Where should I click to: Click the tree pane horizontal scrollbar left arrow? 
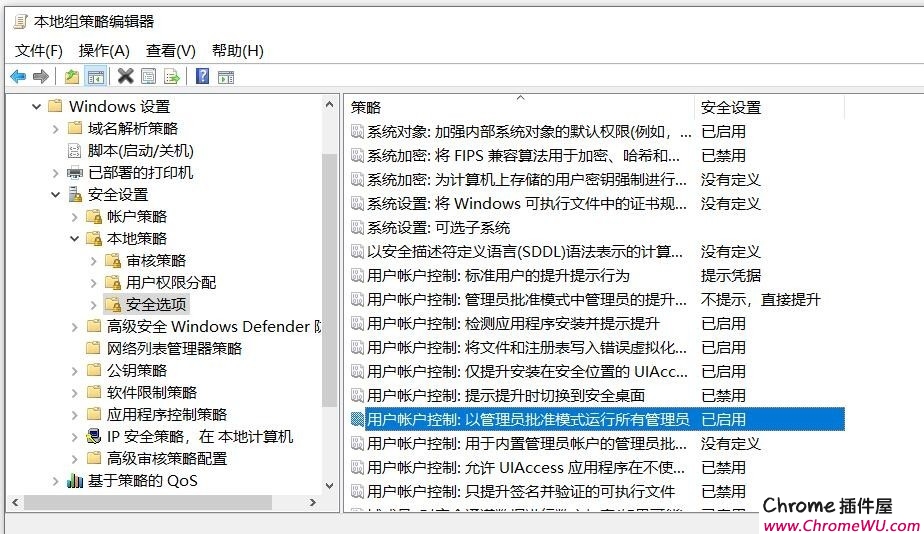[x=15, y=503]
